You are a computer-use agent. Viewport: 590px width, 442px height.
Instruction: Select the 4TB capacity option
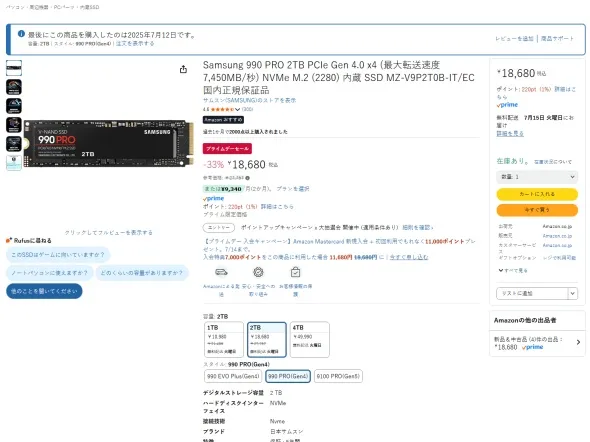310,339
